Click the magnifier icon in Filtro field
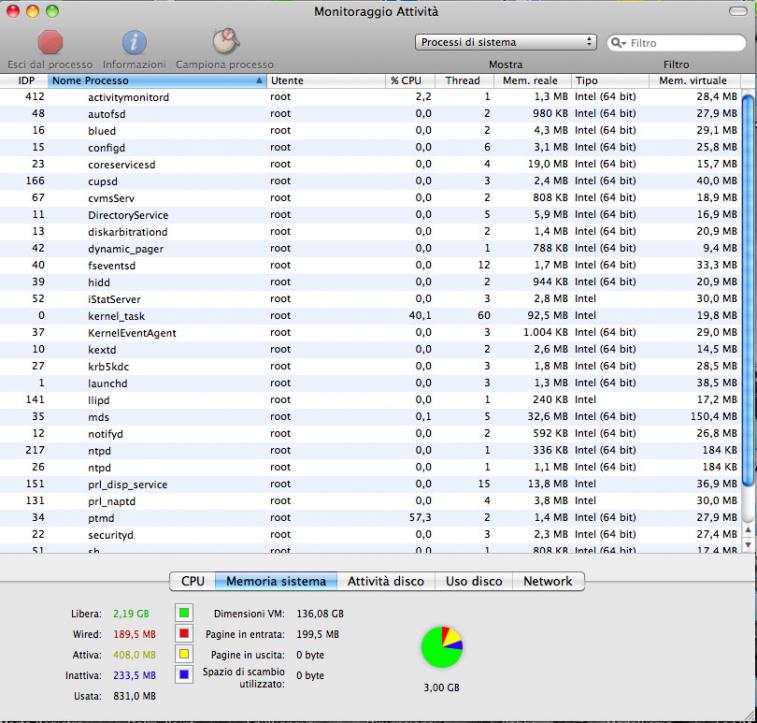The width and height of the screenshot is (757, 723). [617, 43]
